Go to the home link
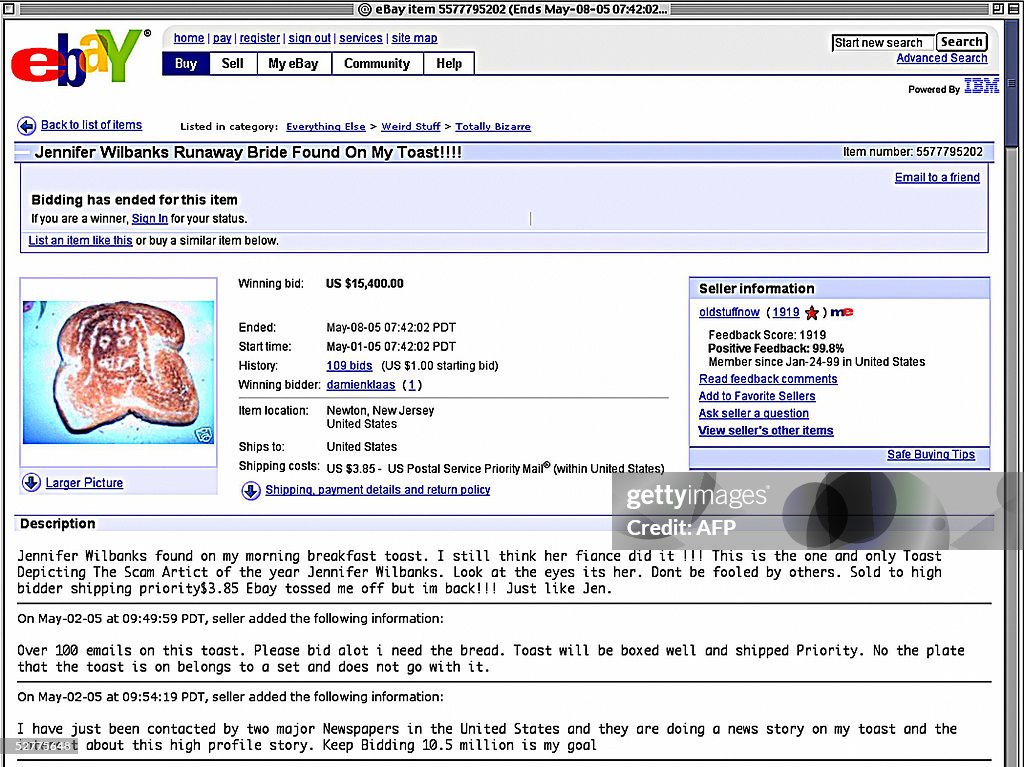1024x767 pixels. tap(189, 38)
